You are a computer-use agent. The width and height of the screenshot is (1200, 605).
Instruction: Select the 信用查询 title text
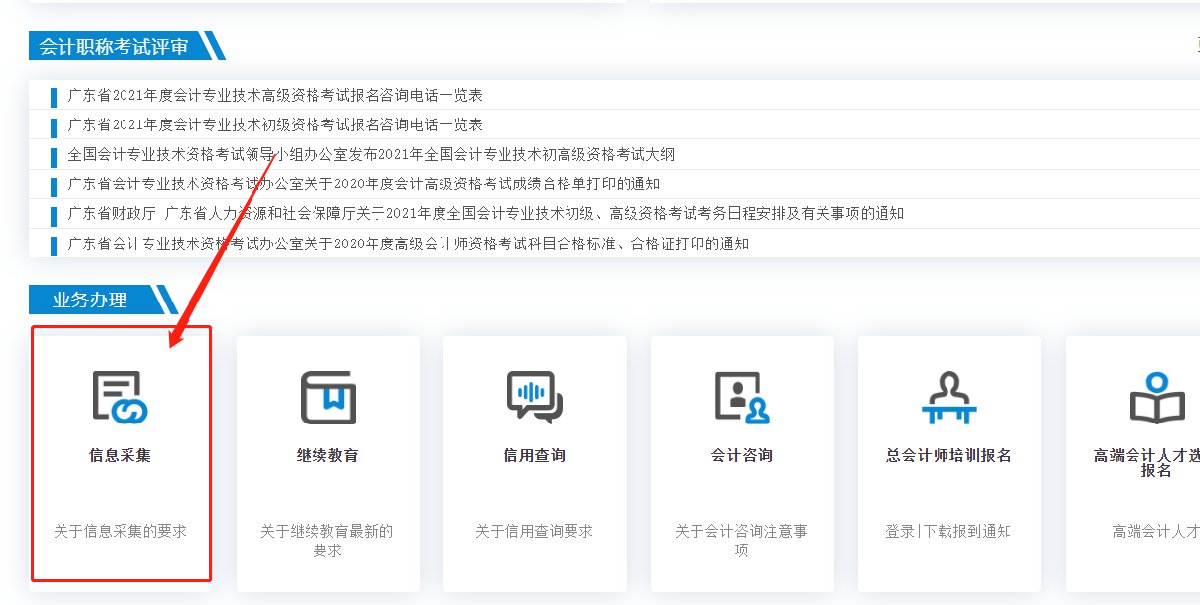click(x=535, y=455)
